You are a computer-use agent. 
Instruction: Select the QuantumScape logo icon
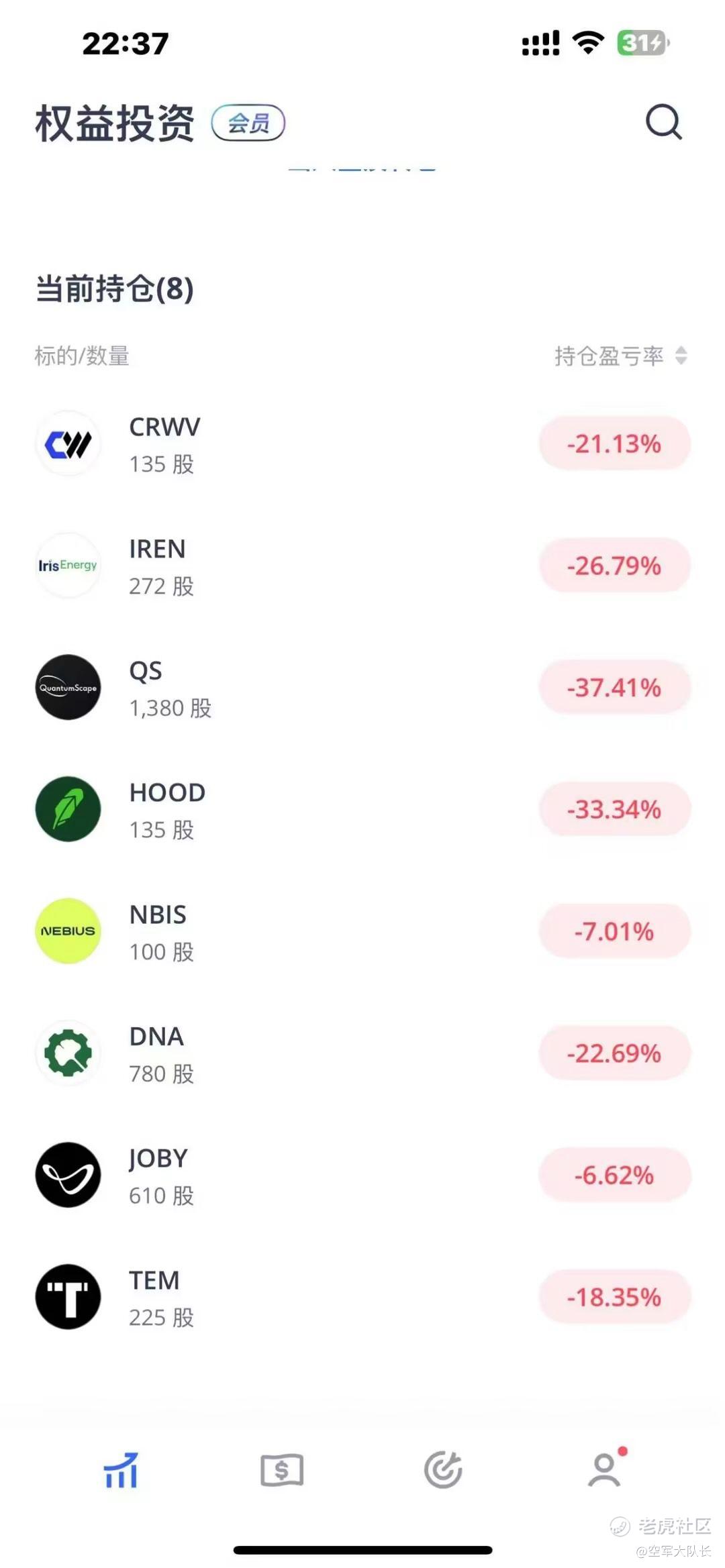(x=68, y=687)
